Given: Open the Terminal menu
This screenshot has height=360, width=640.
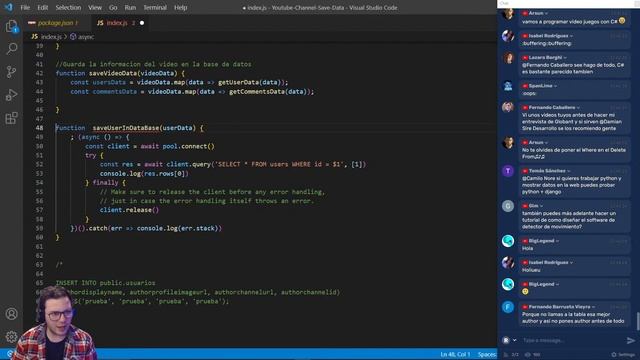Looking at the screenshot, I should click(155, 7).
